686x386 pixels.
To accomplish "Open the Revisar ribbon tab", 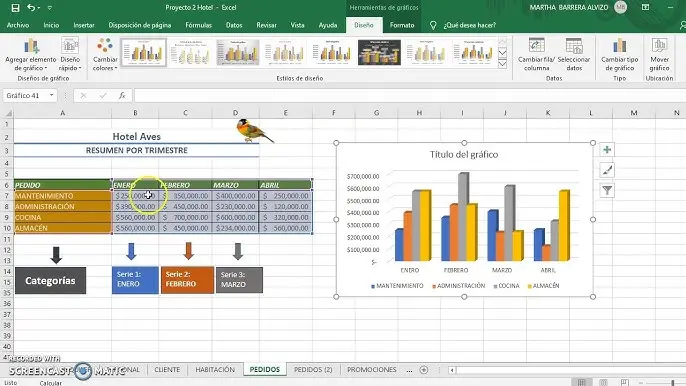I will 266,25.
